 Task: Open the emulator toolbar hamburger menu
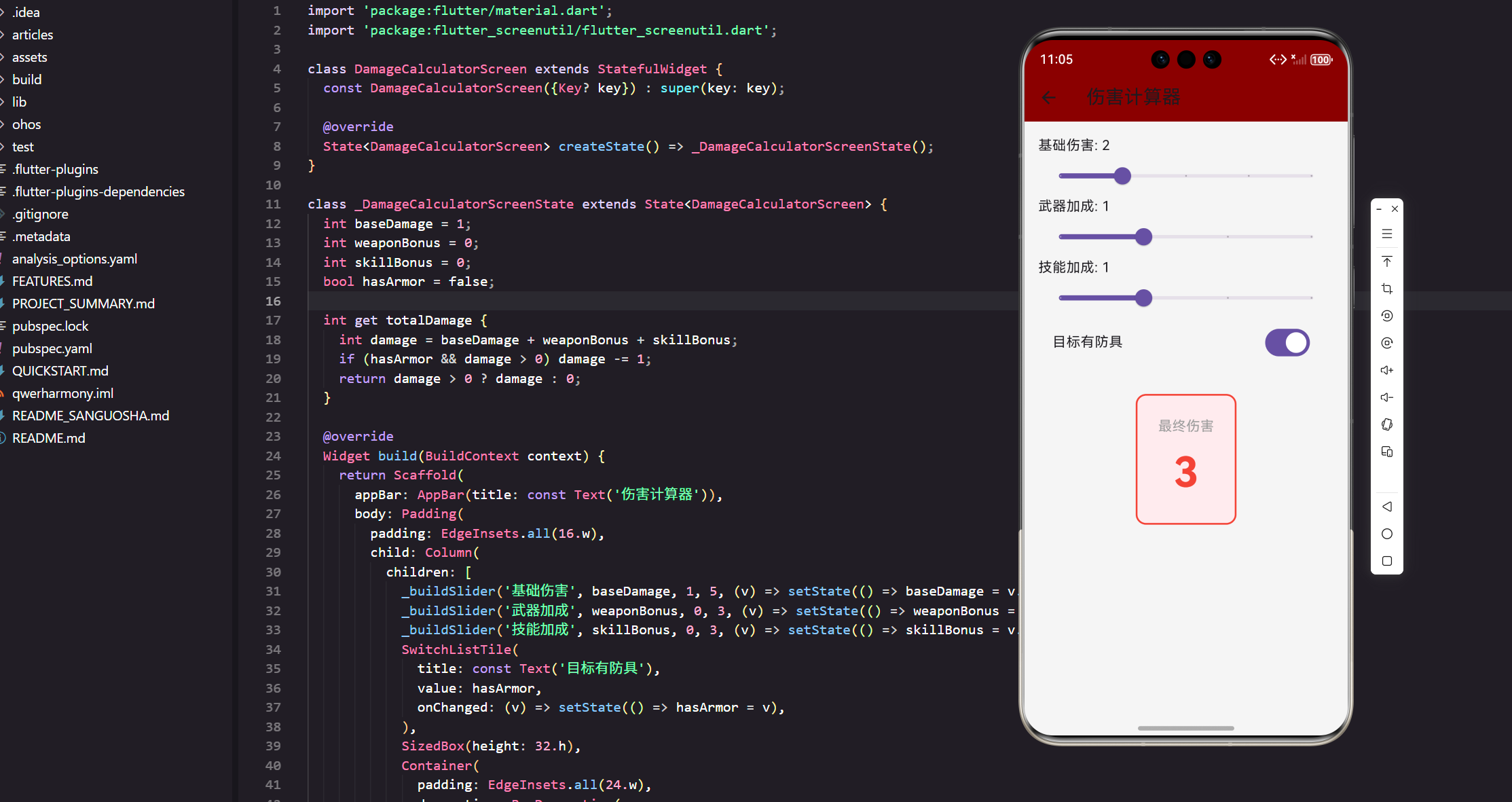point(1387,234)
